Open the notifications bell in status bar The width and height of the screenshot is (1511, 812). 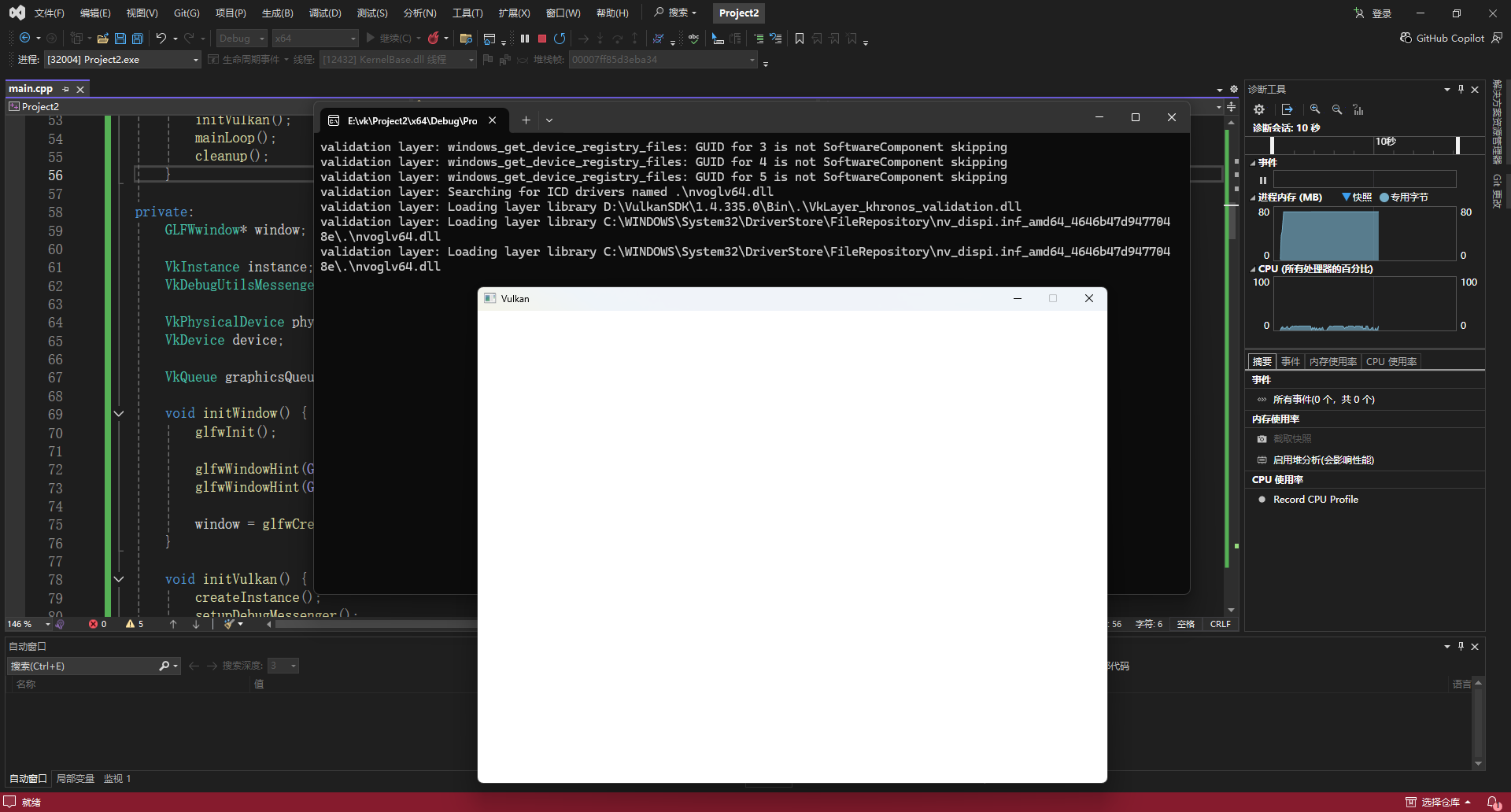(x=1492, y=802)
